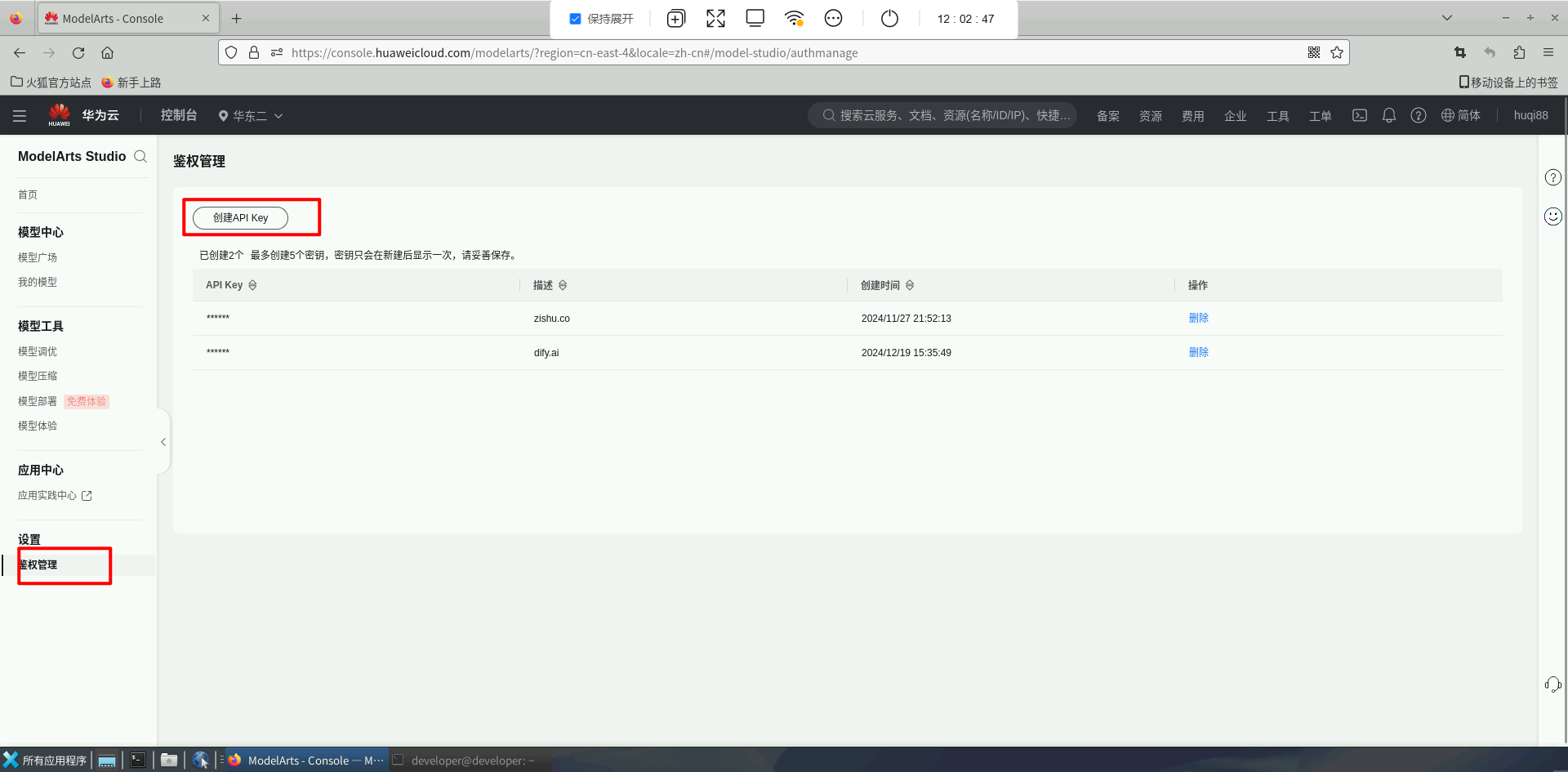Open the 工单 menu item
This screenshot has height=772, width=1568.
[1321, 116]
